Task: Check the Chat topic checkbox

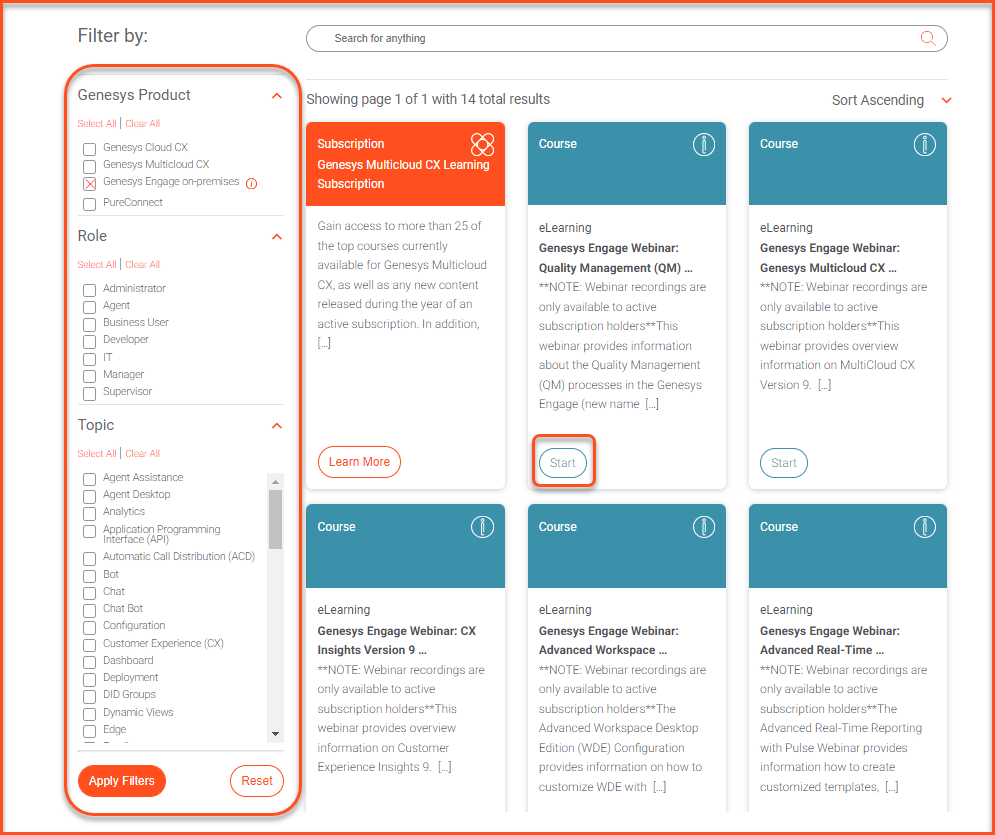Action: [89, 593]
